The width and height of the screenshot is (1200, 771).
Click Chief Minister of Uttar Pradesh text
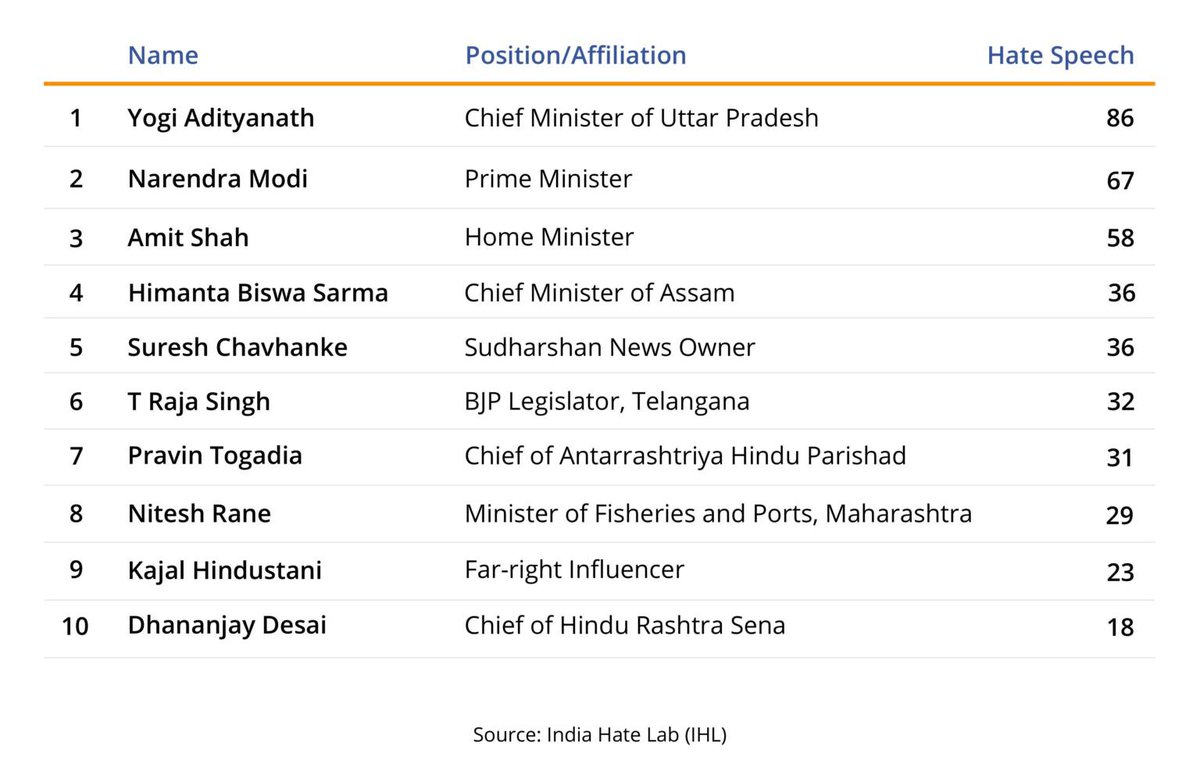[642, 118]
